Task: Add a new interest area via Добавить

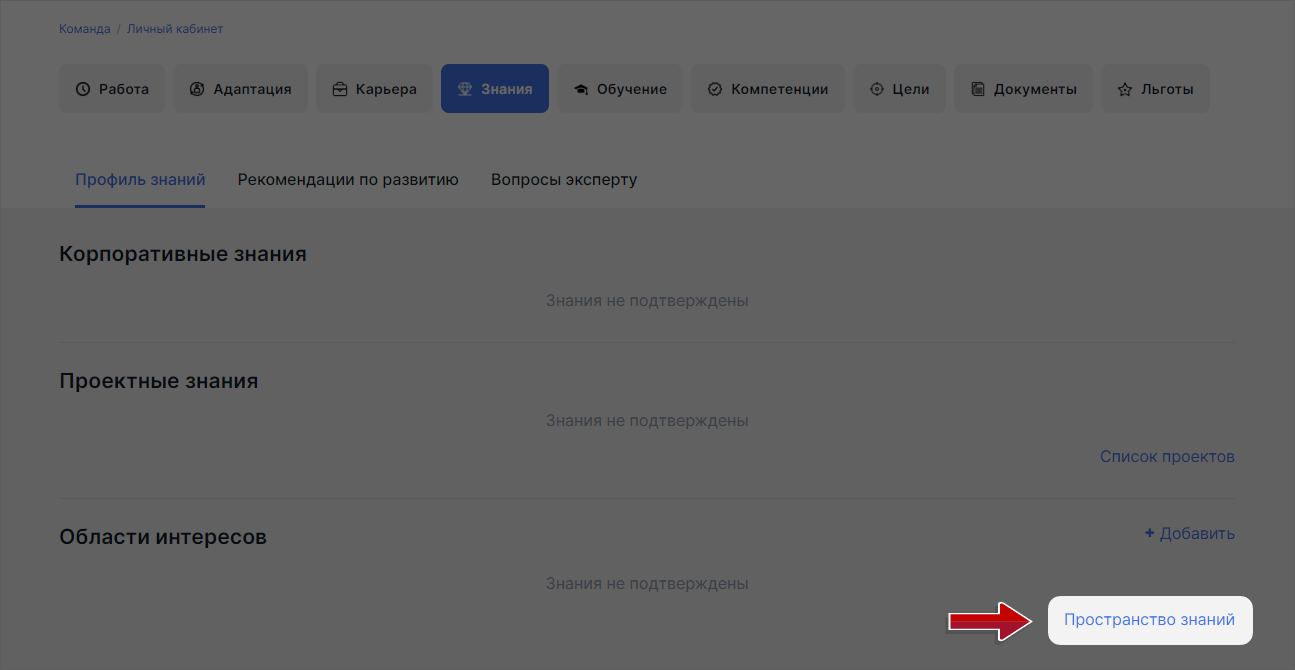Action: tap(1190, 533)
